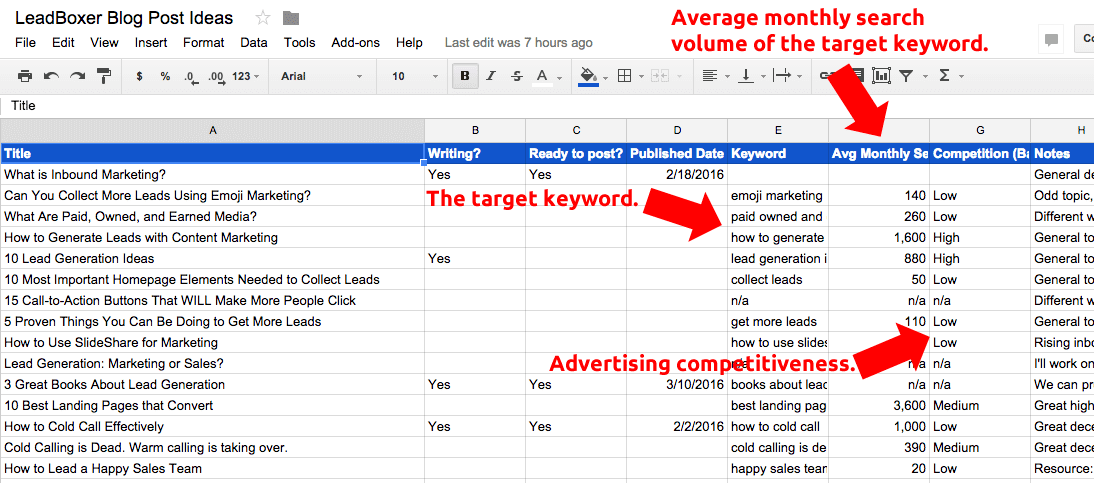Image resolution: width=1094 pixels, height=483 pixels.
Task: Select the search volume cell 1,600
Action: (879, 237)
